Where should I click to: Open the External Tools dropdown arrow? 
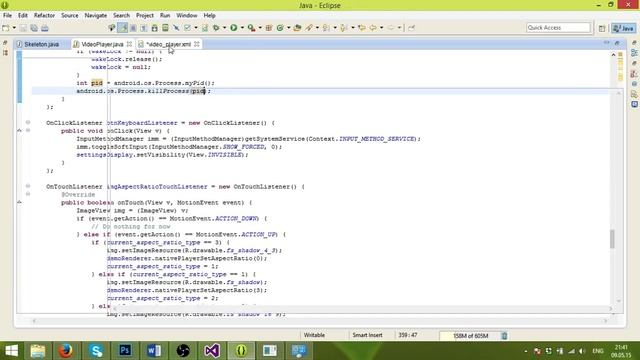pos(260,28)
